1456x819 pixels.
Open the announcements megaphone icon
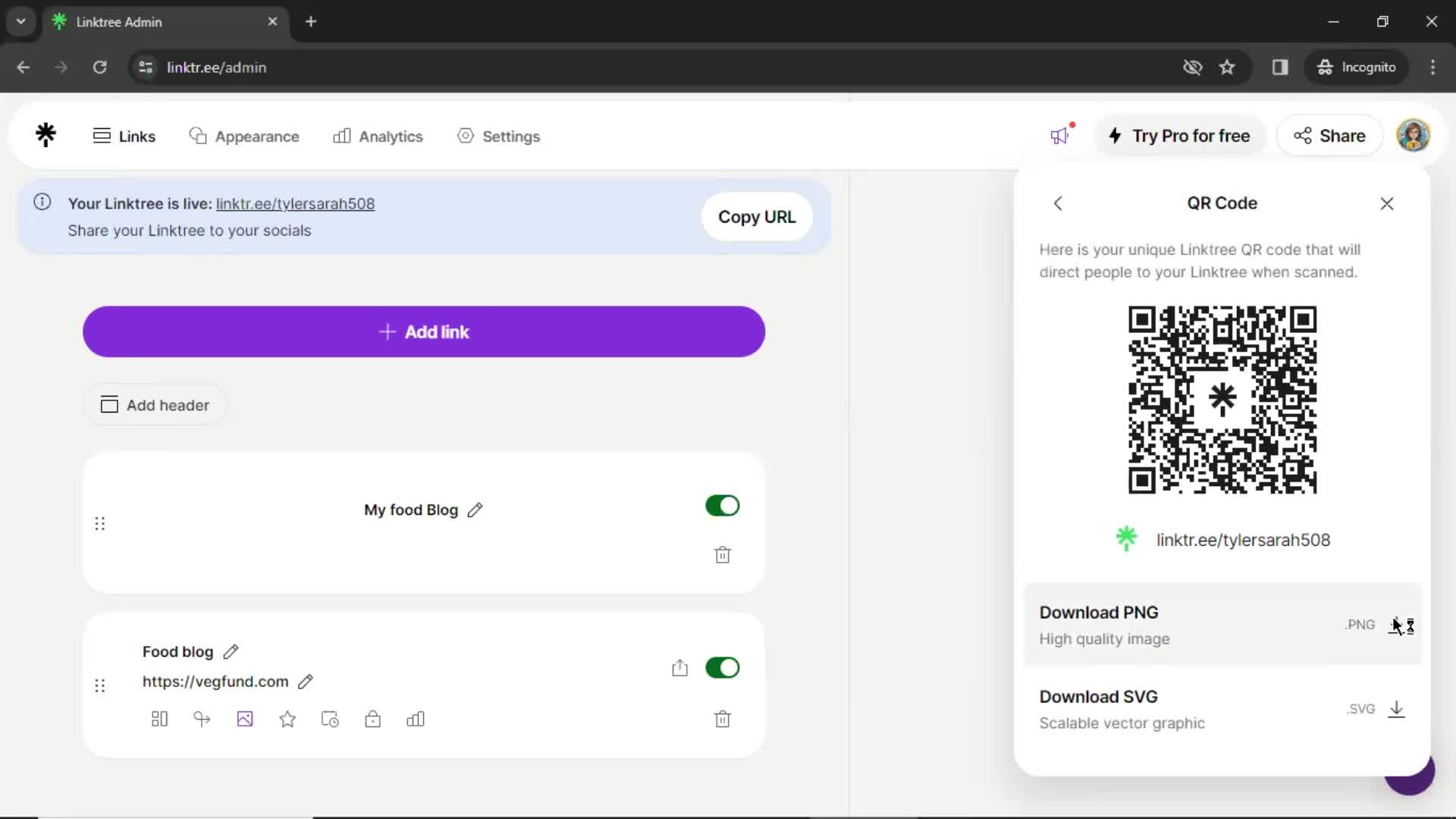pos(1061,135)
